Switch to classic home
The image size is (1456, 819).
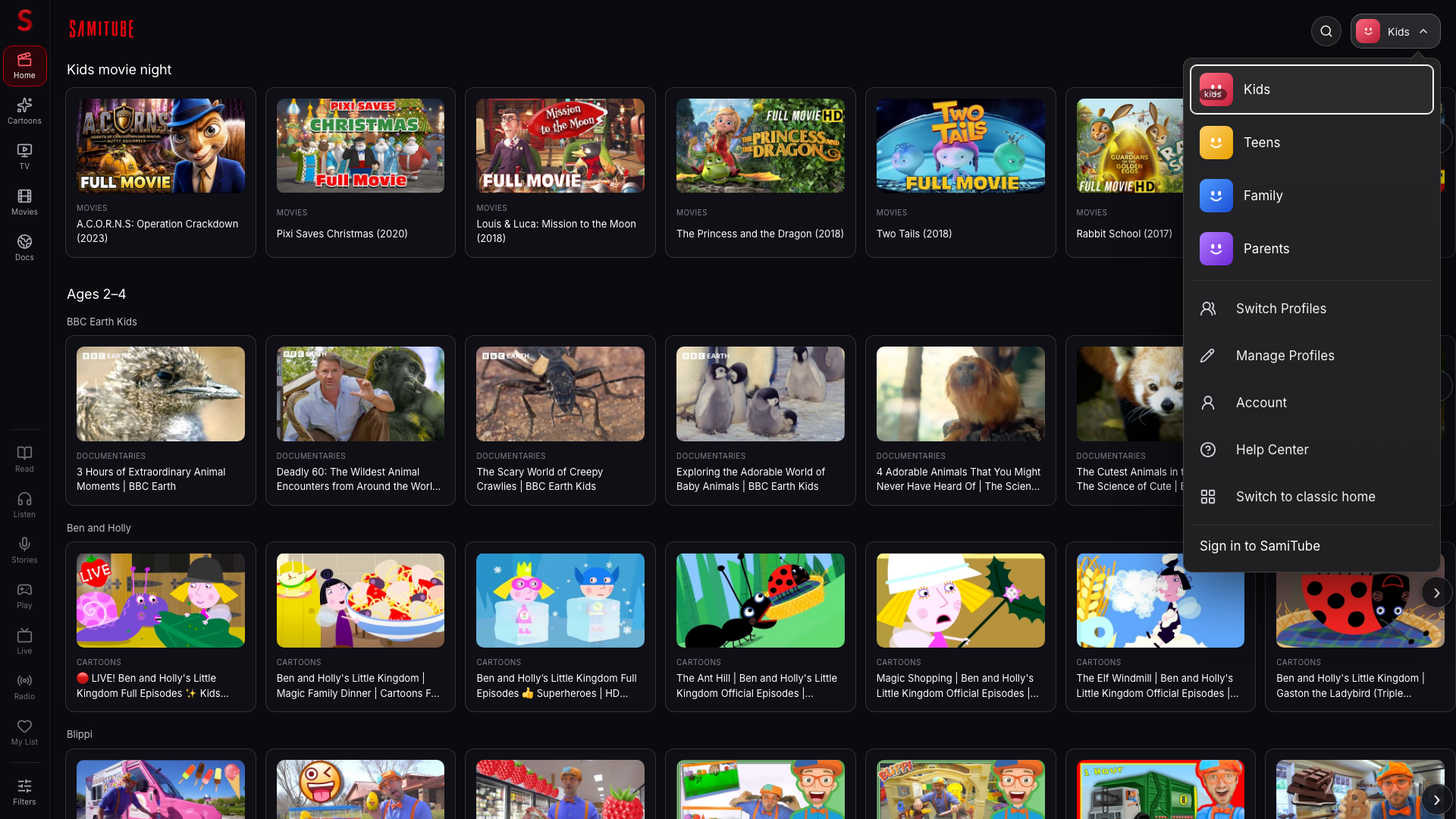click(x=1312, y=497)
